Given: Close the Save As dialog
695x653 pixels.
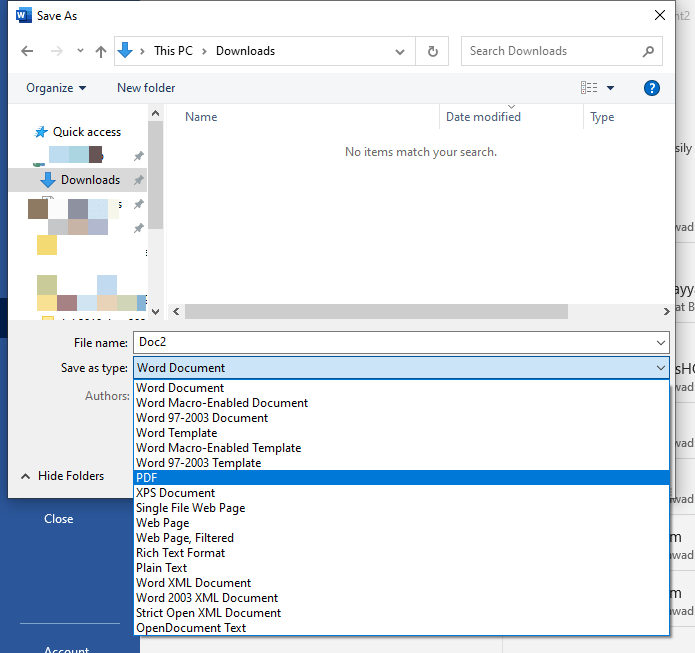Looking at the screenshot, I should tap(660, 16).
